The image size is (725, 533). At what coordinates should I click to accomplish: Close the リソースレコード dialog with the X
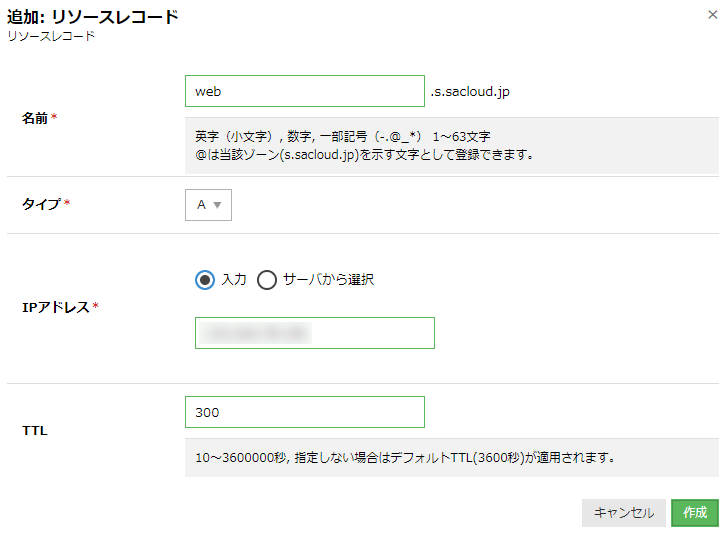[713, 15]
